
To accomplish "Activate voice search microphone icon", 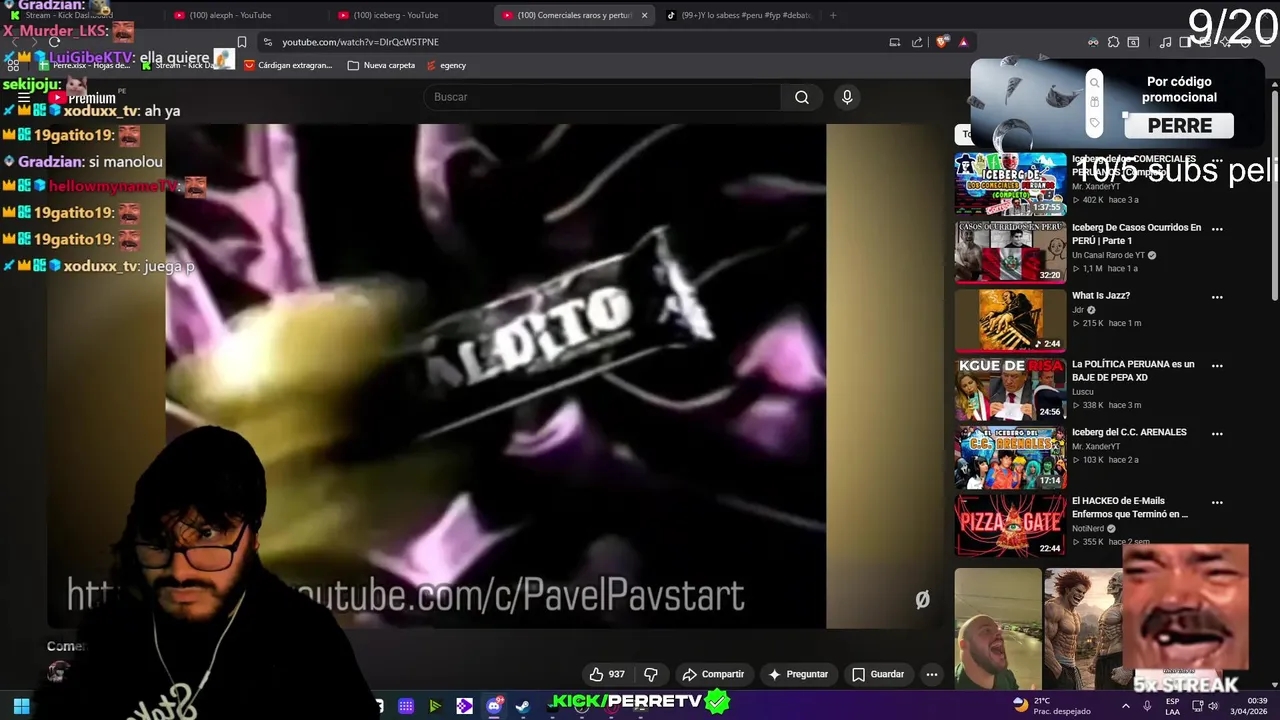I will coord(847,97).
